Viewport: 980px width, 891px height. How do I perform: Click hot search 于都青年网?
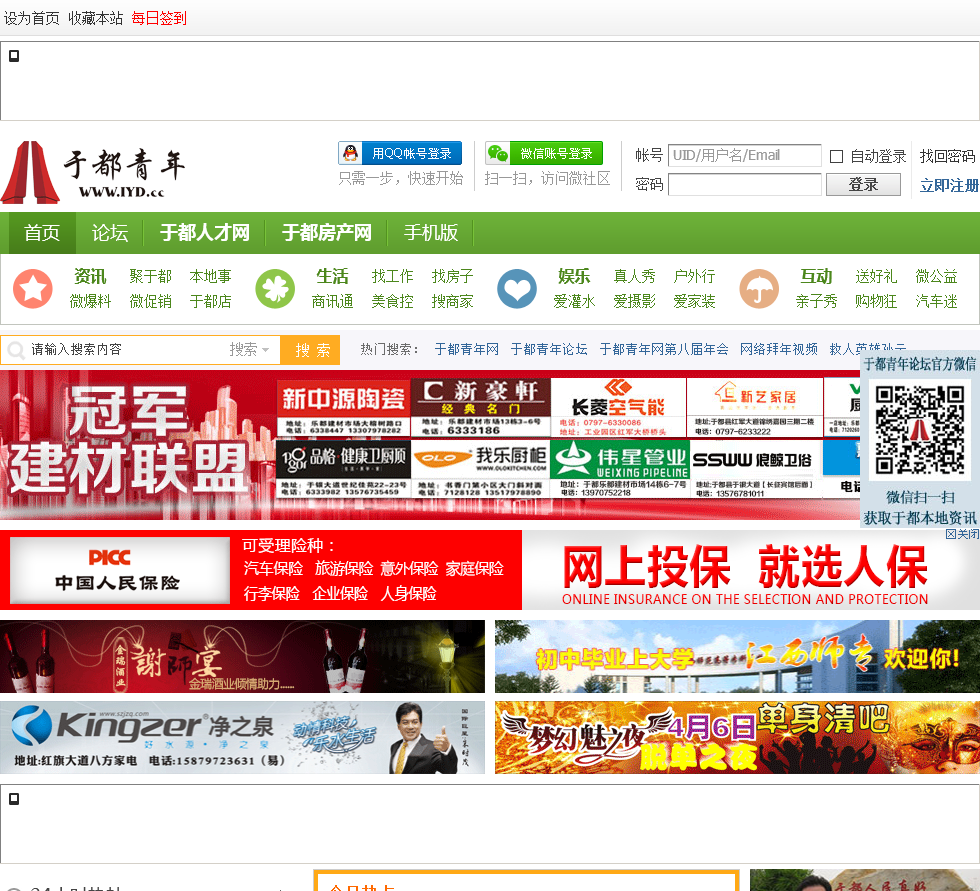pyautogui.click(x=467, y=349)
